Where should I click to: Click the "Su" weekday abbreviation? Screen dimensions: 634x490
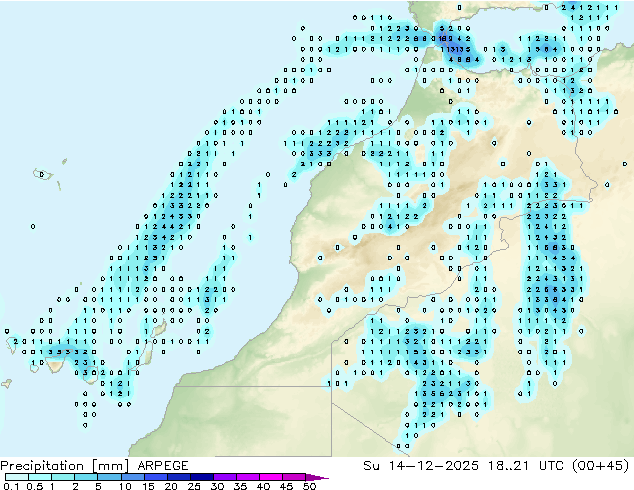tap(371, 466)
